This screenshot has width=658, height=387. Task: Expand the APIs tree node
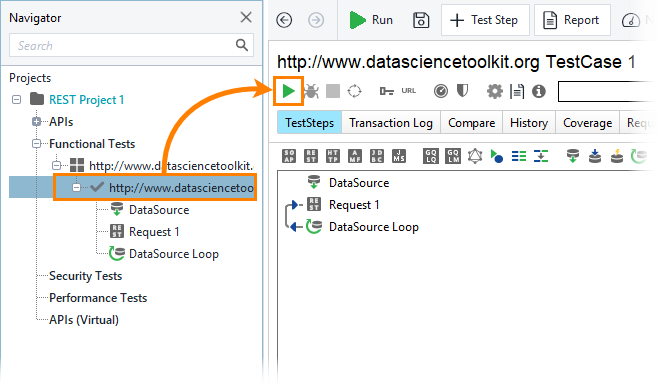point(37,122)
